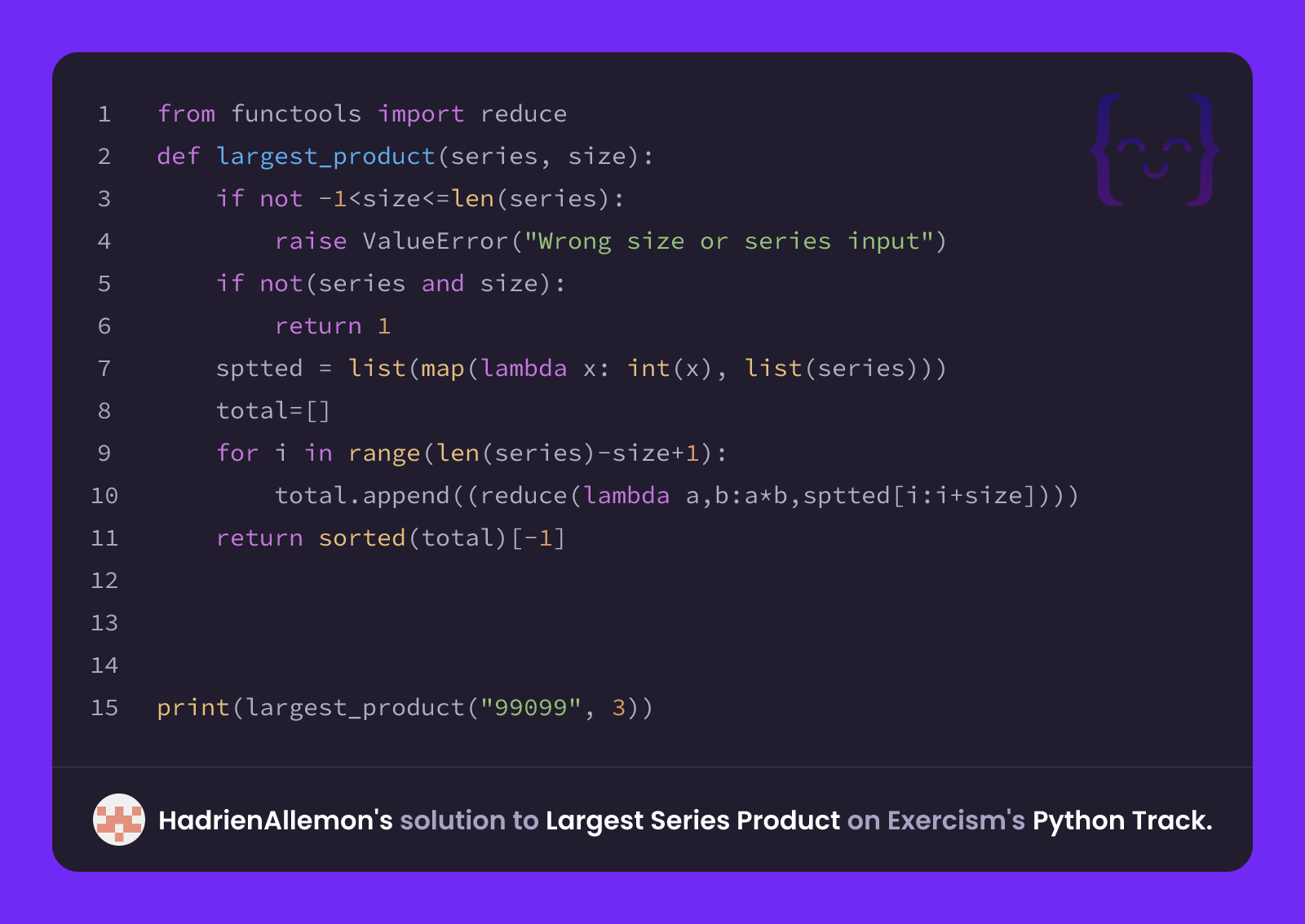Click 'return 1' on line 6

(x=333, y=326)
